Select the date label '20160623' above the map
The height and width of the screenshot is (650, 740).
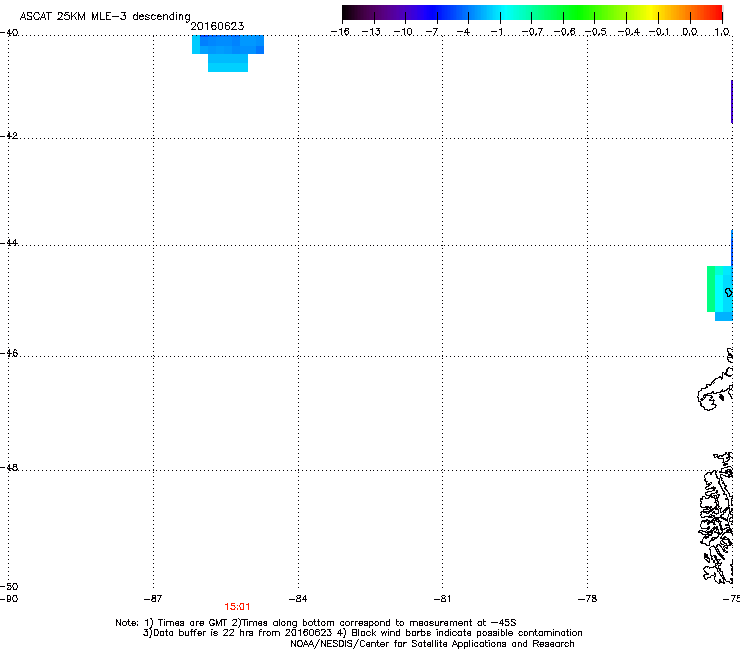pyautogui.click(x=217, y=26)
